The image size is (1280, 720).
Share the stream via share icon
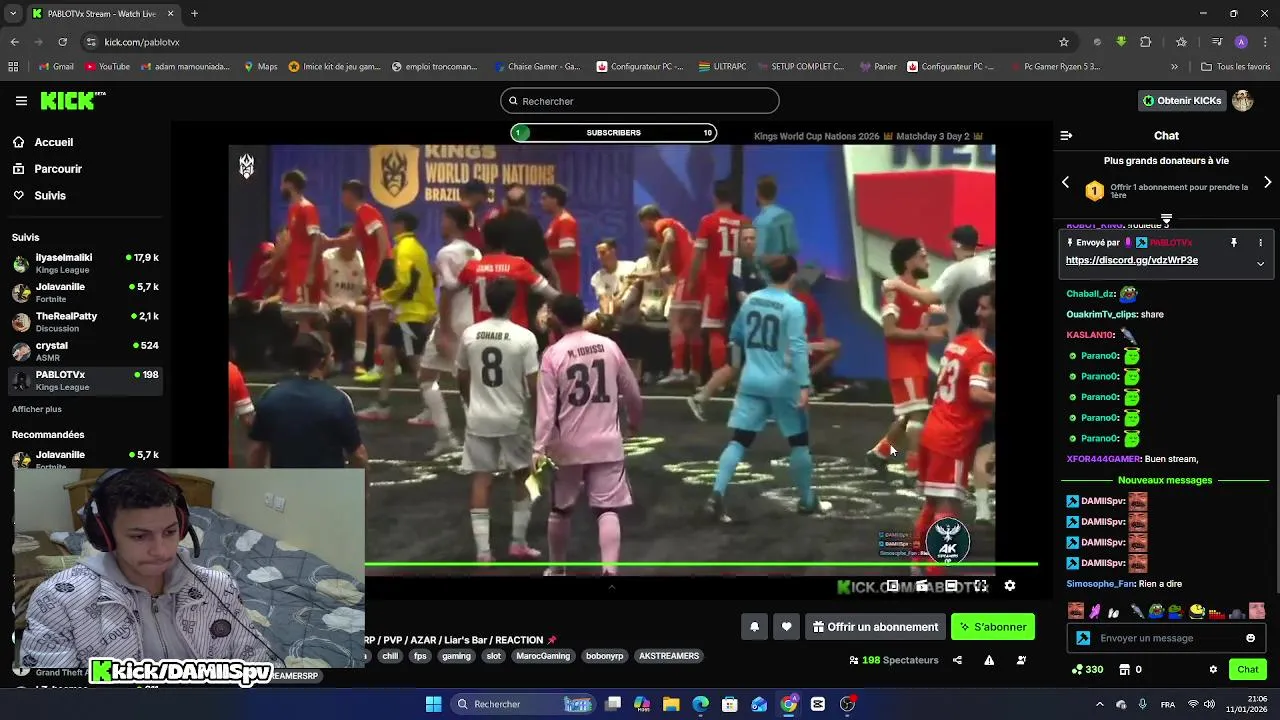click(957, 660)
